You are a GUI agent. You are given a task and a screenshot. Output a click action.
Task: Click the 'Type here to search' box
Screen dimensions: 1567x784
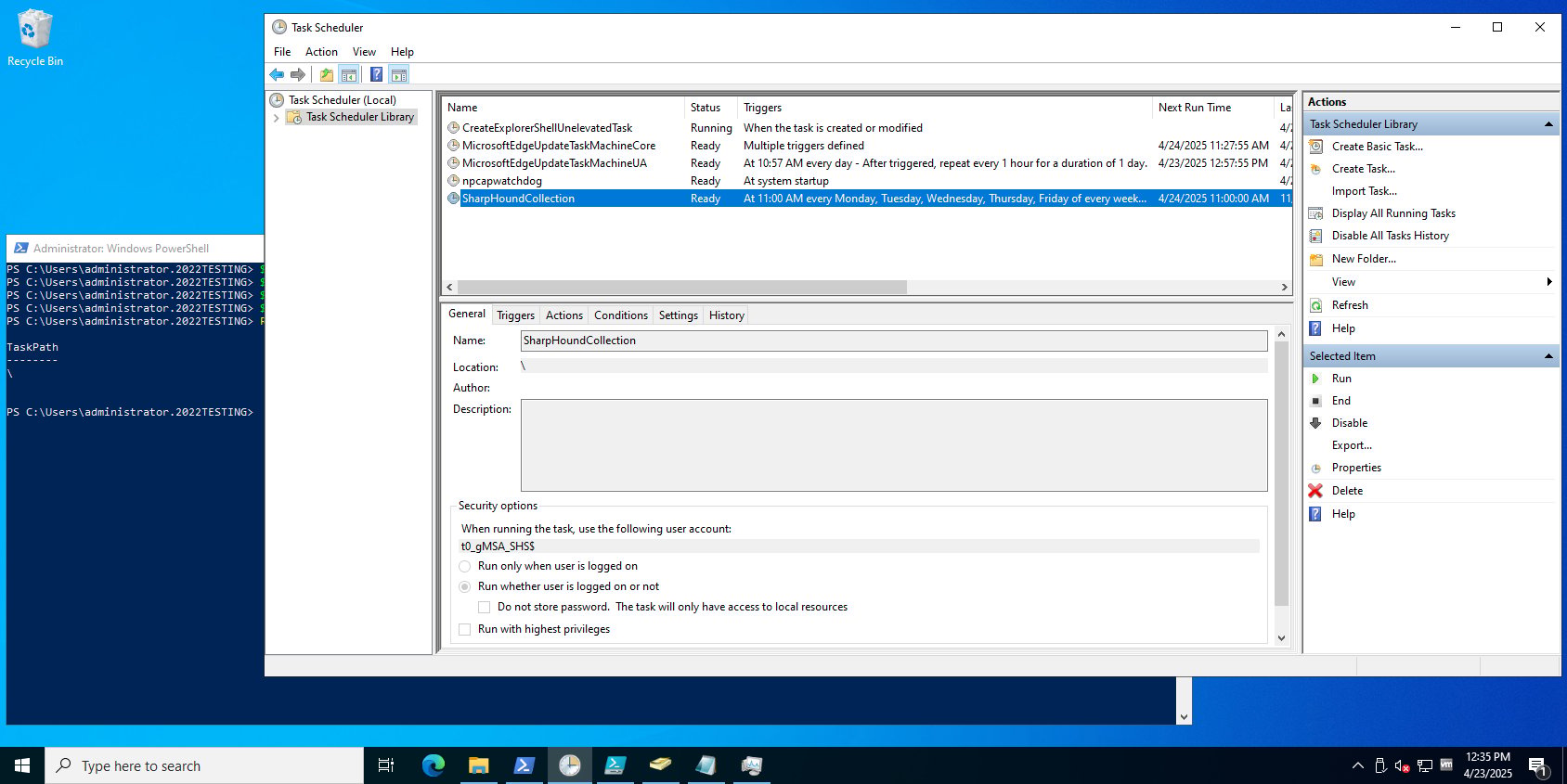click(204, 765)
